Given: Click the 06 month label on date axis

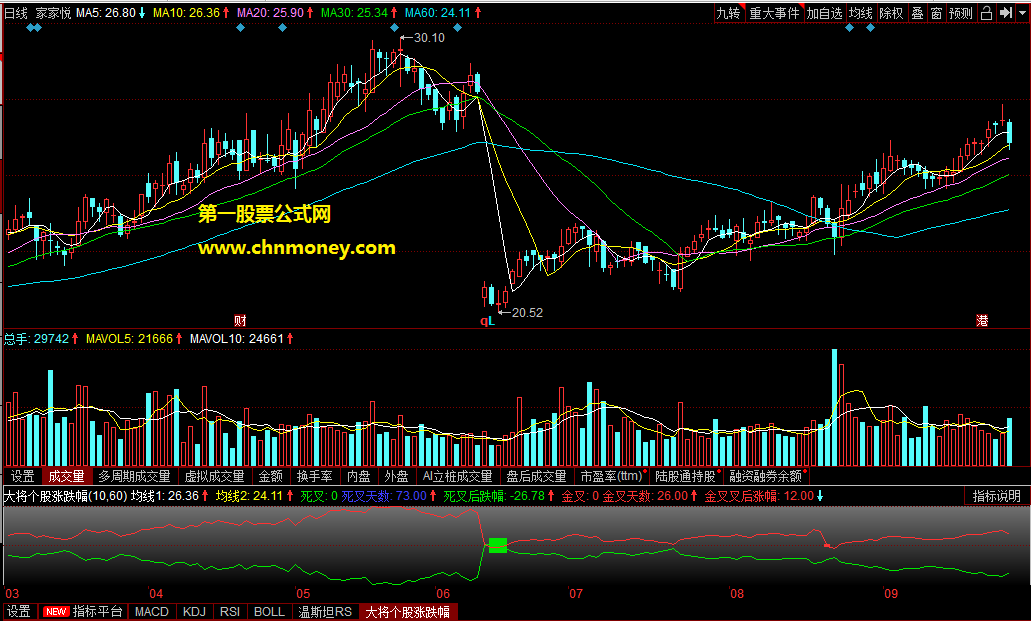Looking at the screenshot, I should coord(443,593).
